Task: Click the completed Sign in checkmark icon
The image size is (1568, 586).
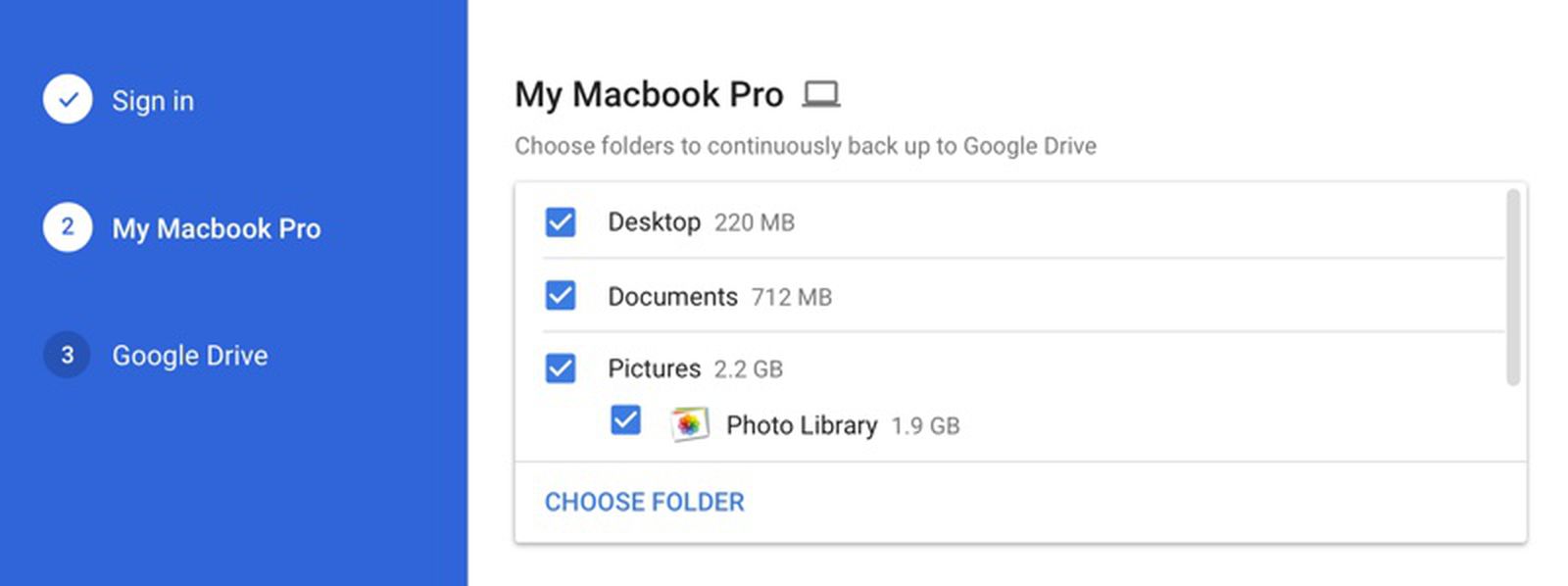Action: 67,99
